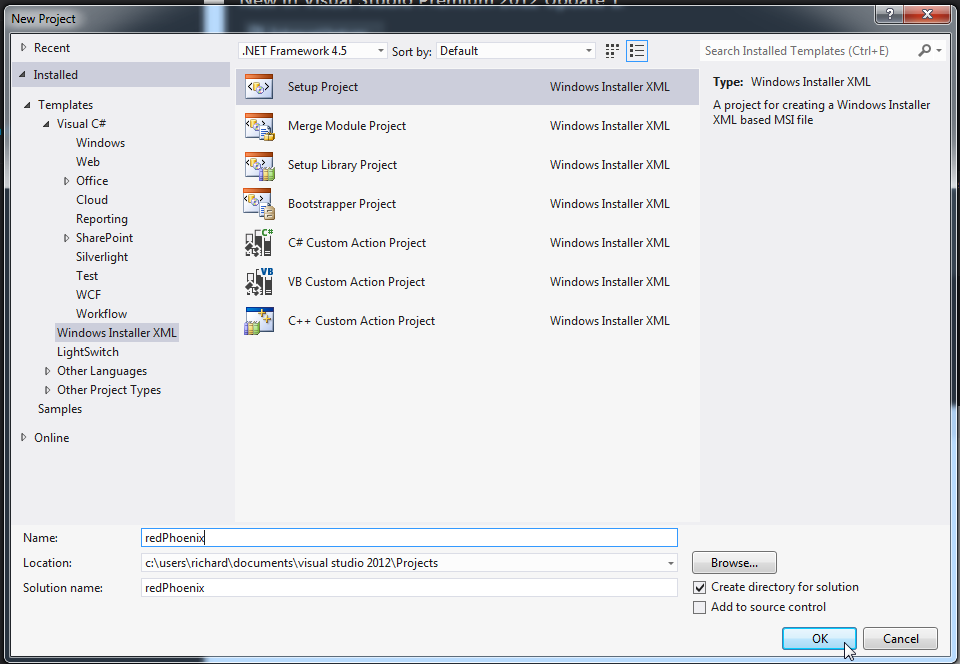Click the Cancel button
This screenshot has height=664, width=960.
pos(900,639)
